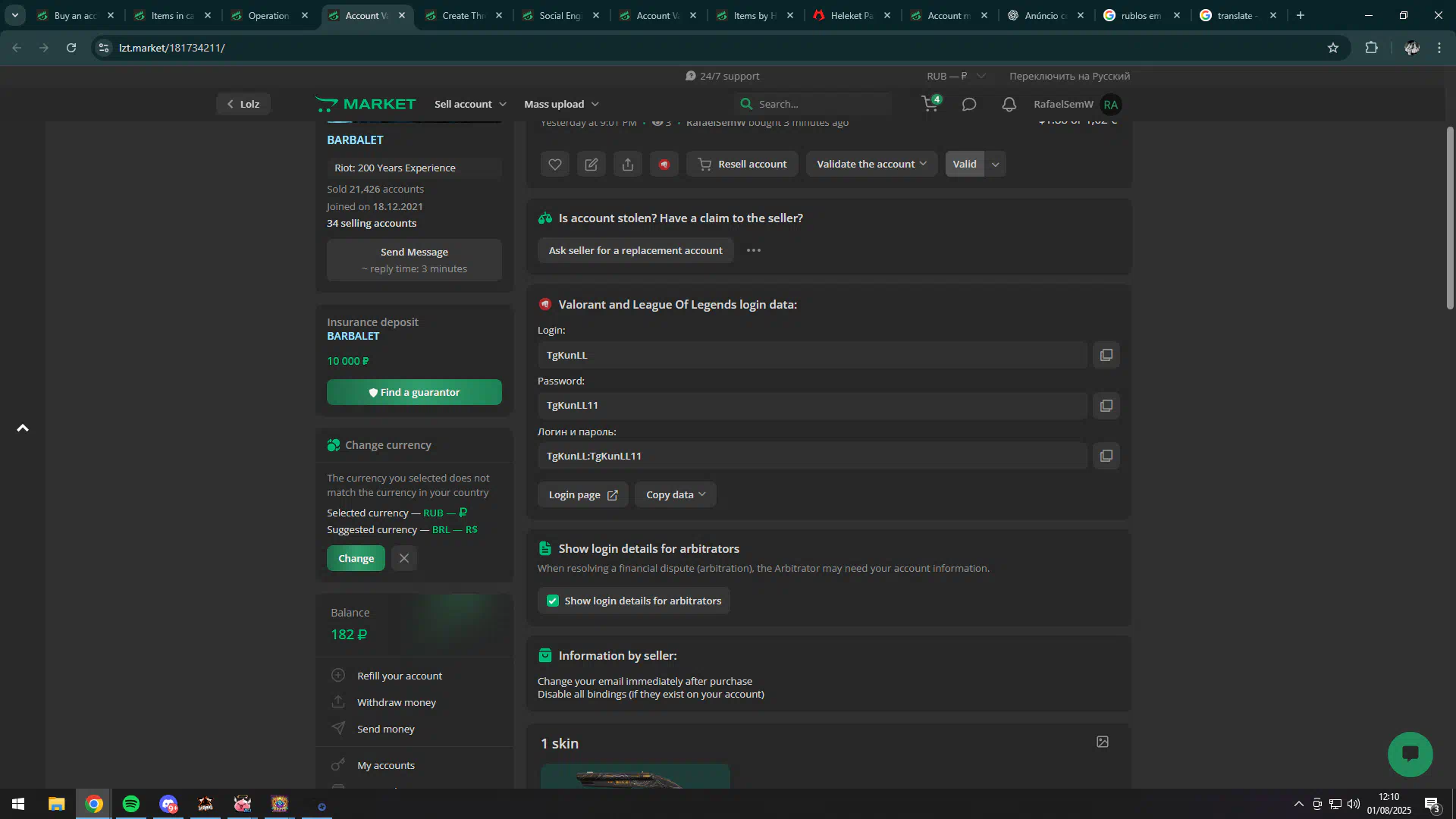This screenshot has height=819, width=1456.
Task: Switch to the Heleket Pay tab
Action: click(852, 15)
